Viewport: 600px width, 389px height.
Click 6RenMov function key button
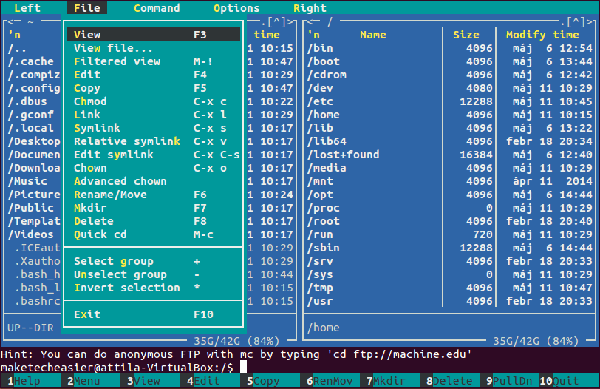coord(330,381)
